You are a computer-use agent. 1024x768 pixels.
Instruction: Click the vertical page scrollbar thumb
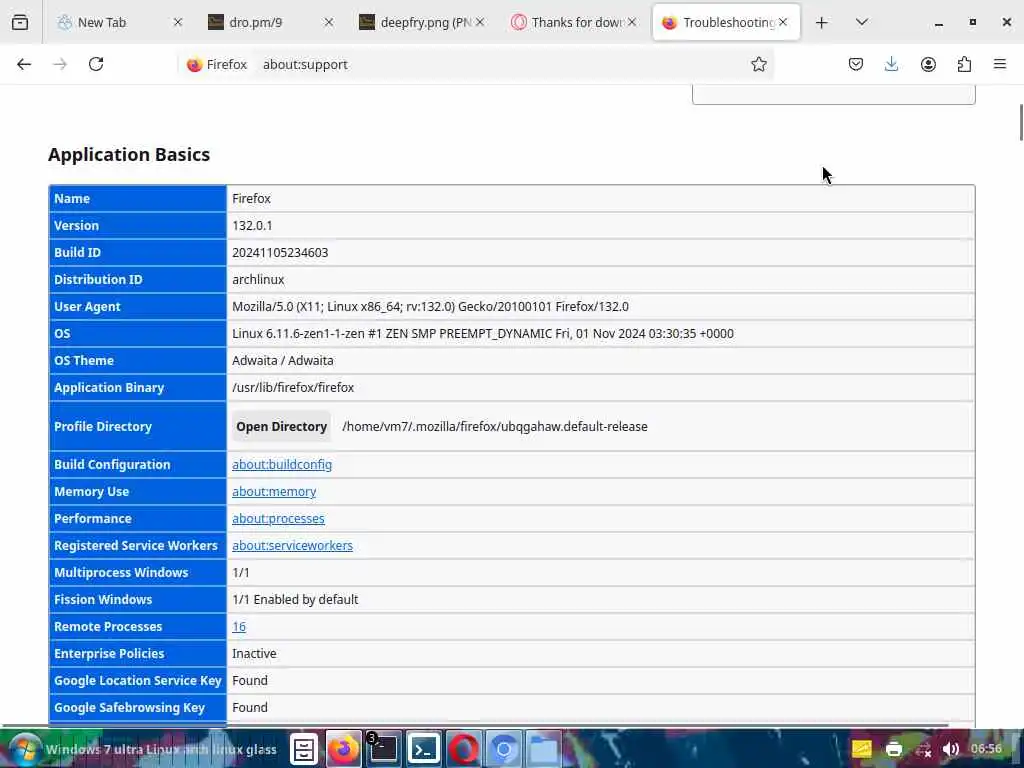(x=1020, y=121)
